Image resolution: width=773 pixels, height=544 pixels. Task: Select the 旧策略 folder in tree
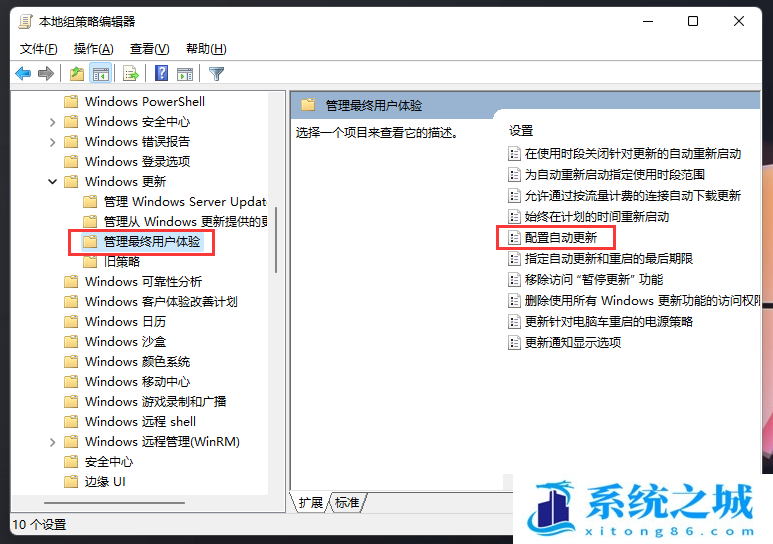pos(122,261)
